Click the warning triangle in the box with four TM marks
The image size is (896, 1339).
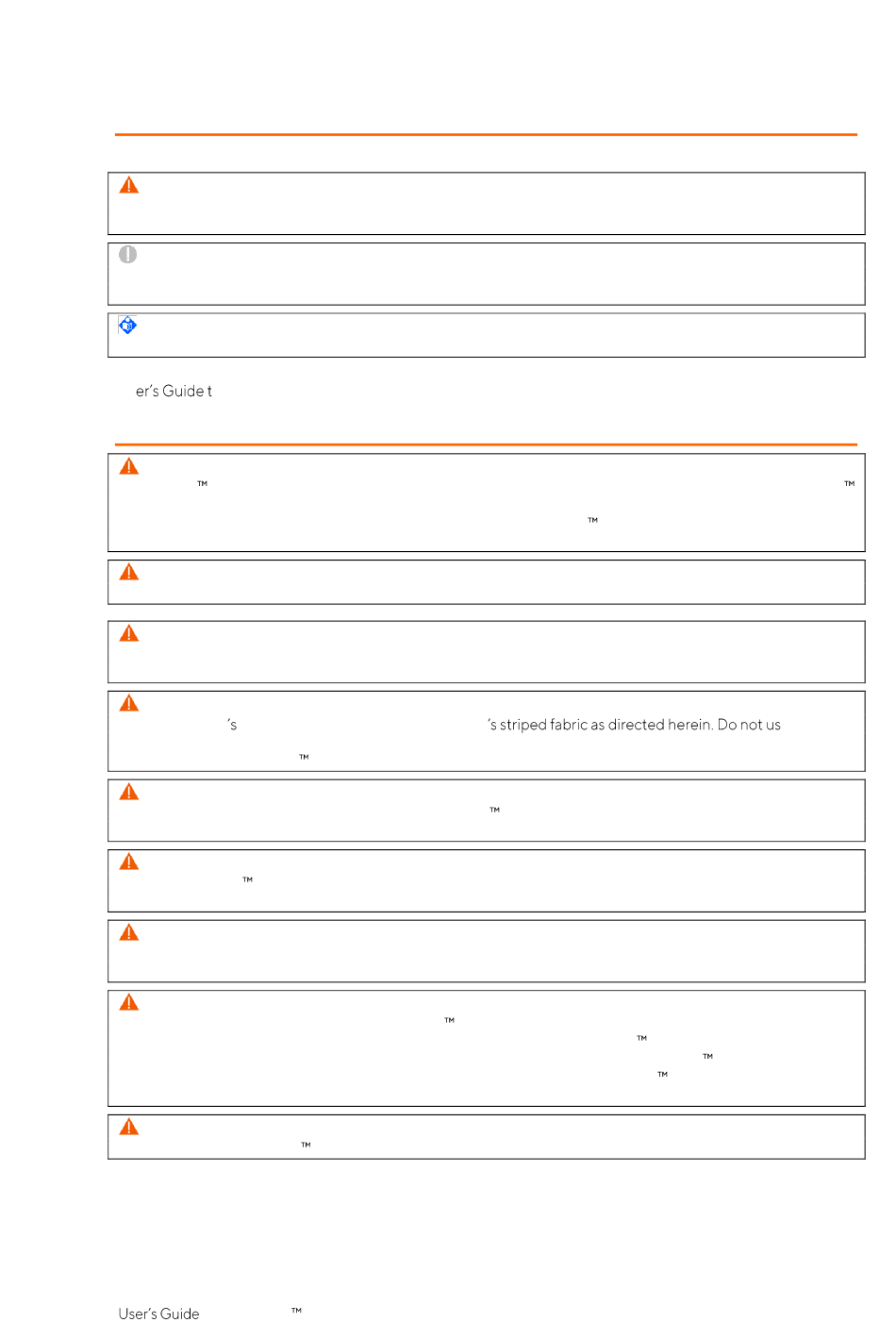tap(129, 1002)
